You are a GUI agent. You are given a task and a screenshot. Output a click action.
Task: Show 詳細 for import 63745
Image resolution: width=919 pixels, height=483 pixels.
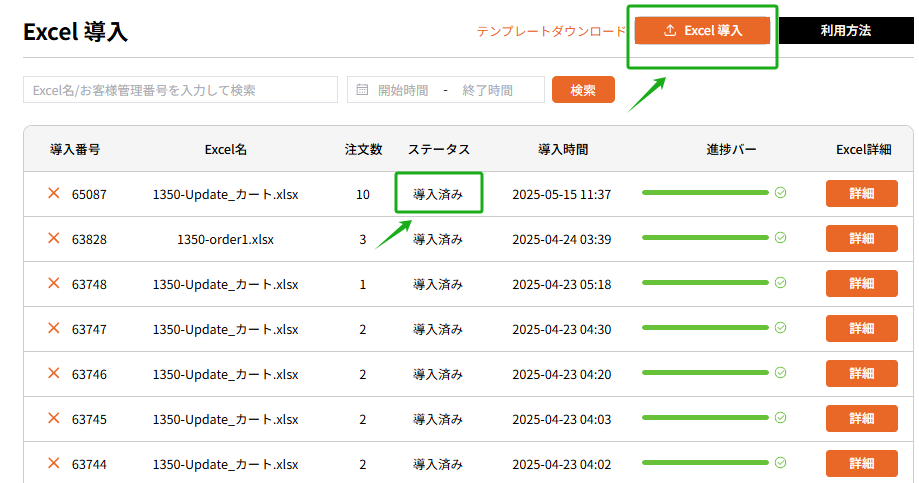[x=862, y=419]
